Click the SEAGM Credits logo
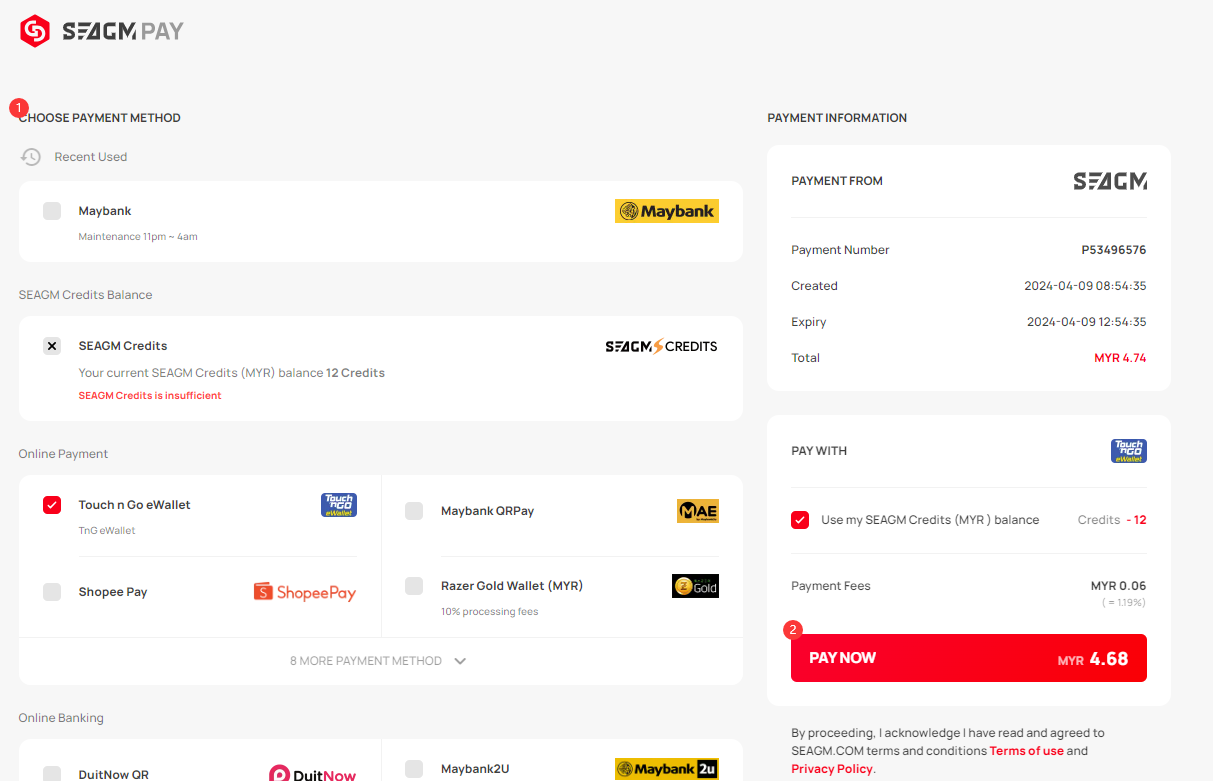 pos(661,346)
